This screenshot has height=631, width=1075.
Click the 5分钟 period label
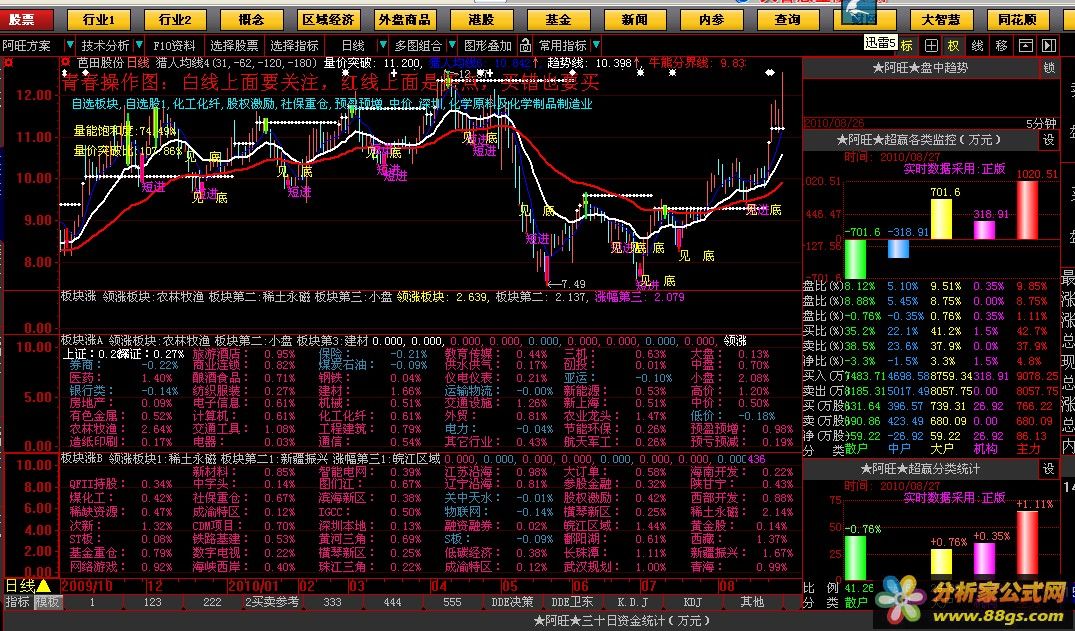tap(1041, 123)
